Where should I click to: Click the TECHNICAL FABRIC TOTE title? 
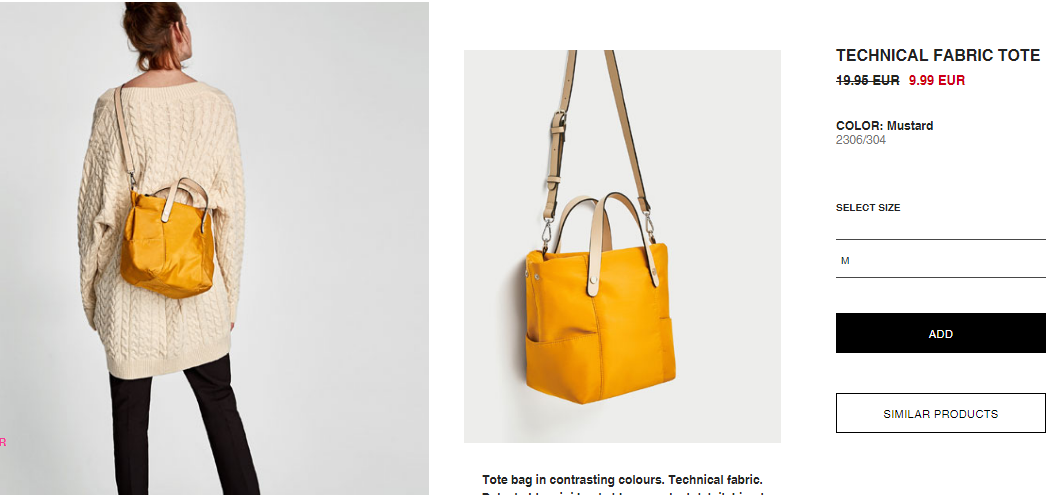click(x=938, y=55)
